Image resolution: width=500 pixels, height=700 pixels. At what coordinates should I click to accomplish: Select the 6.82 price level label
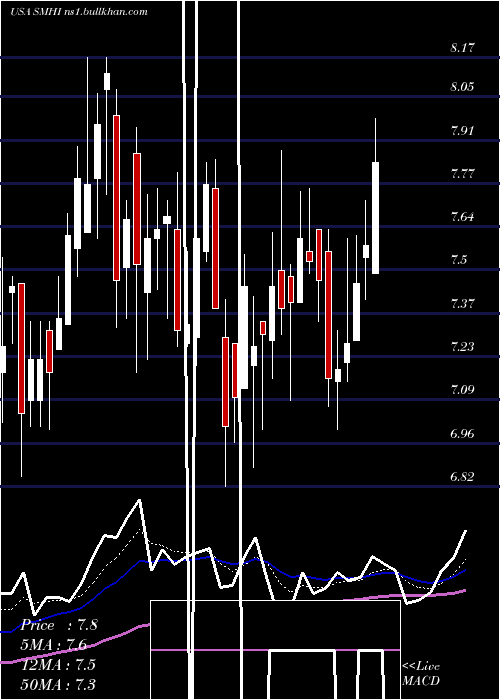[462, 476]
